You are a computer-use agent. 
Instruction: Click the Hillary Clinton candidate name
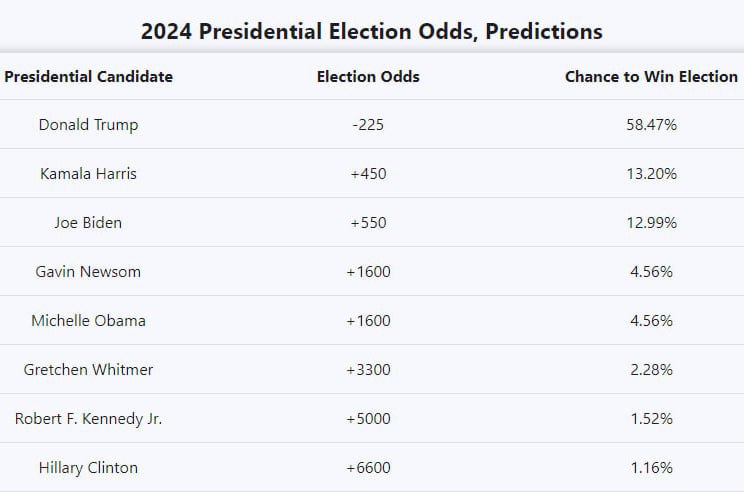[88, 468]
